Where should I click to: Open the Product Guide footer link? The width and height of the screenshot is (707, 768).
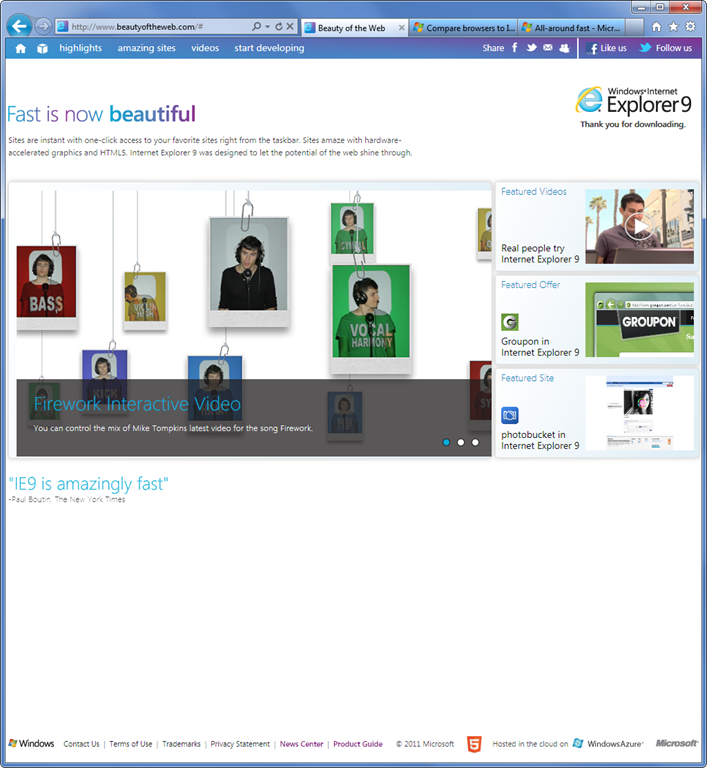tap(358, 744)
